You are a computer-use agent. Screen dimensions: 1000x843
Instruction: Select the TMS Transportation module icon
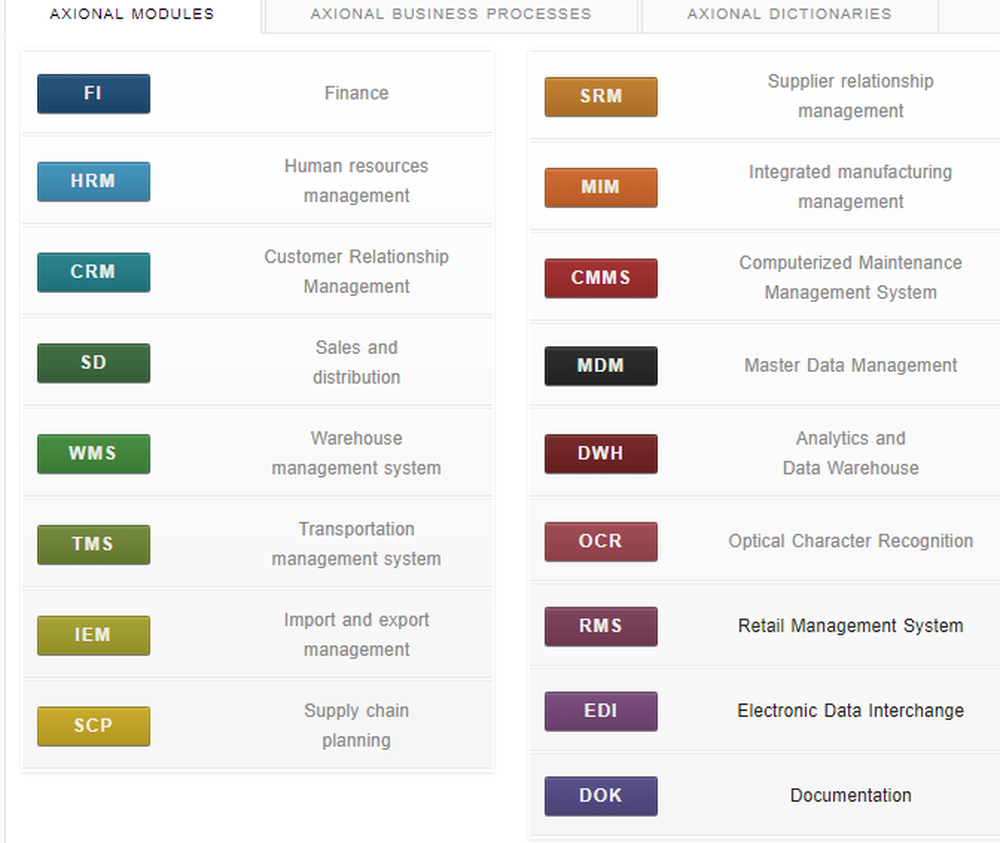[93, 545]
